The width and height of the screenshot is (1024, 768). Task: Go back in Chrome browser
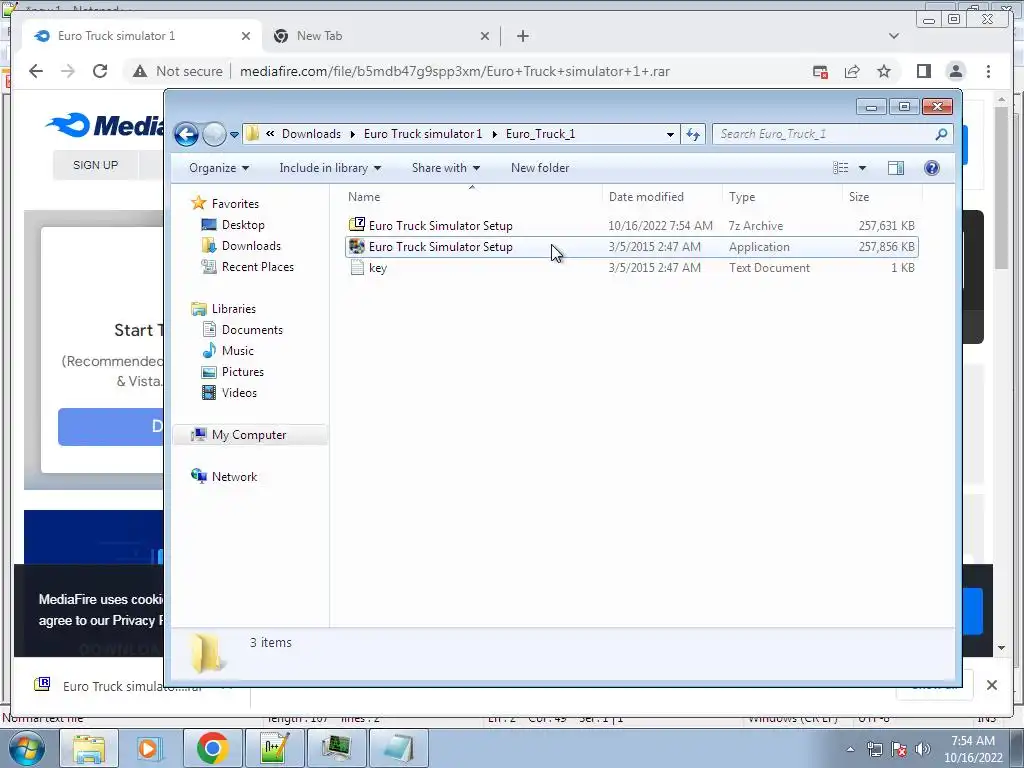(x=36, y=71)
